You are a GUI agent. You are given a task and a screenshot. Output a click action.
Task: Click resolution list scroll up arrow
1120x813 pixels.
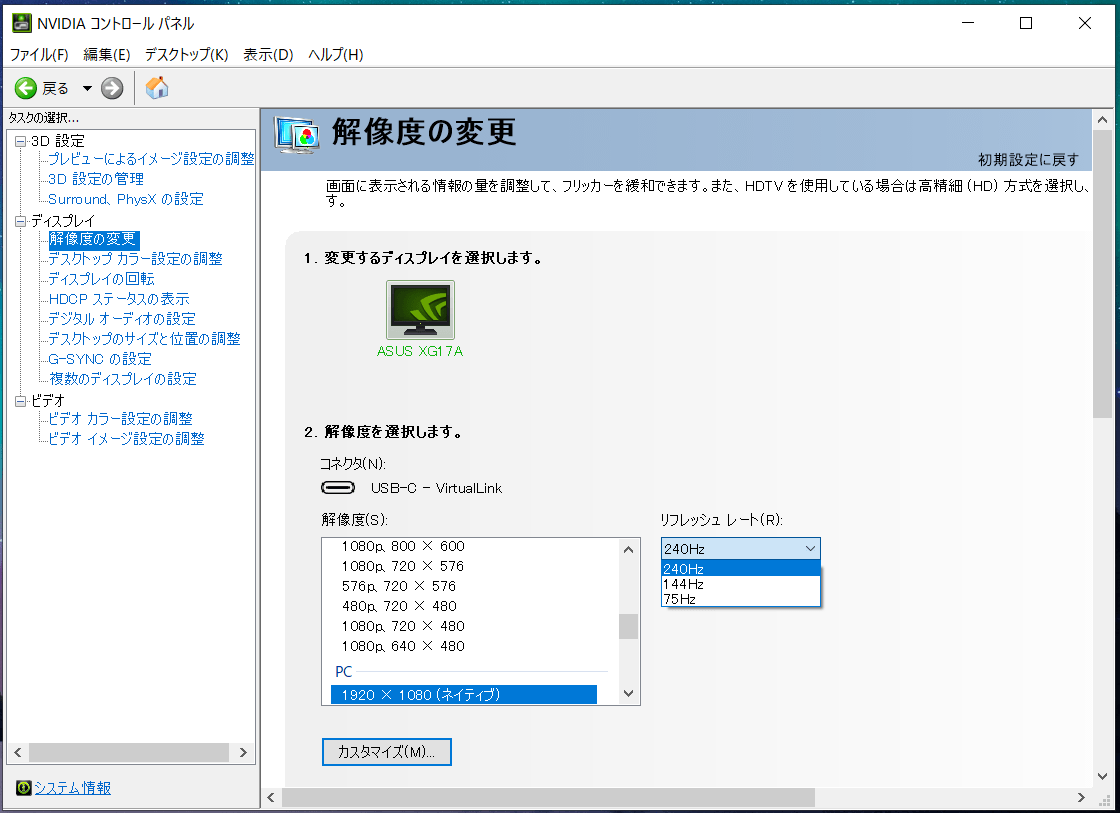(x=629, y=549)
